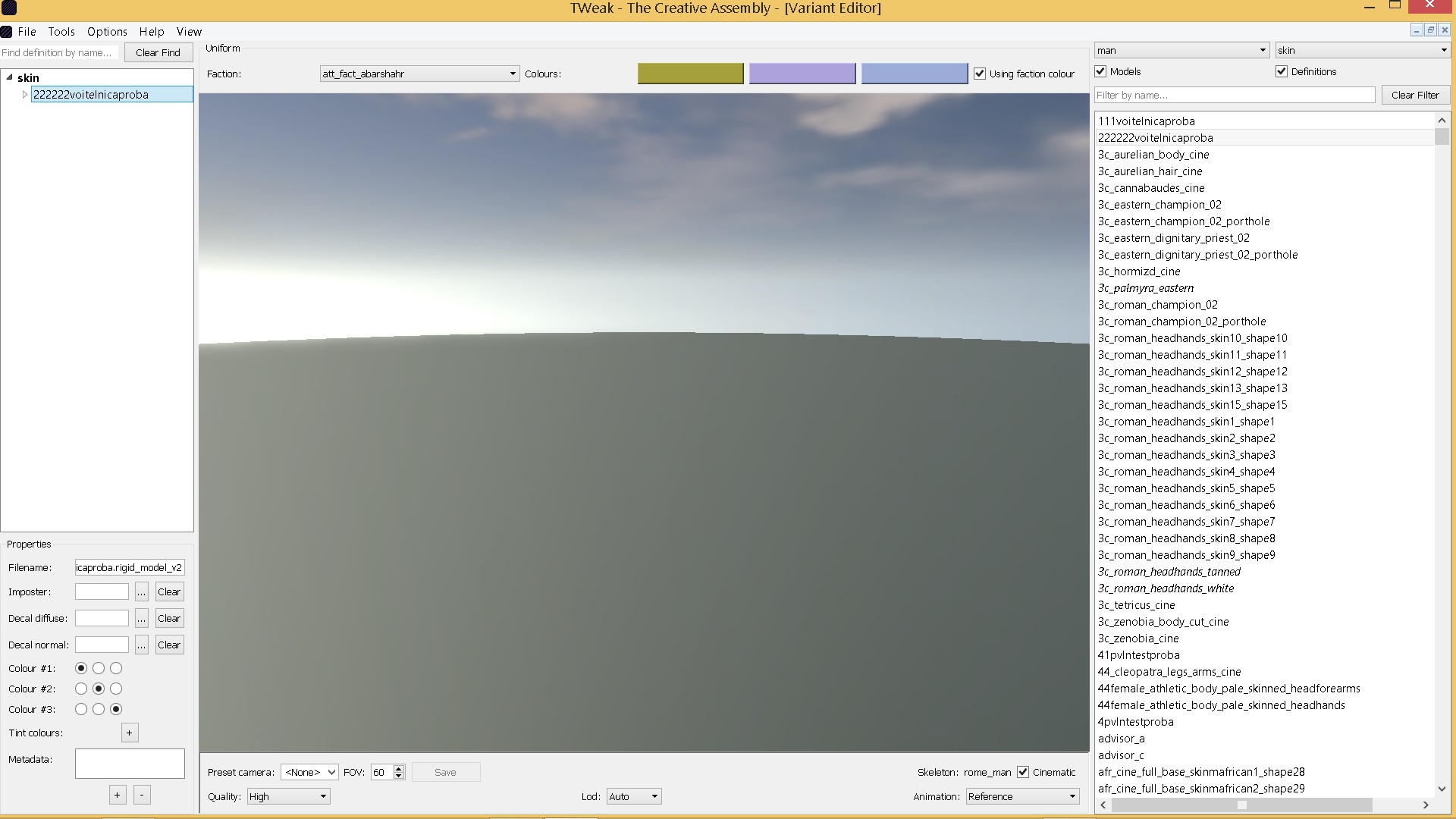
Task: Click the Imposter browse (...) button
Action: (x=142, y=592)
